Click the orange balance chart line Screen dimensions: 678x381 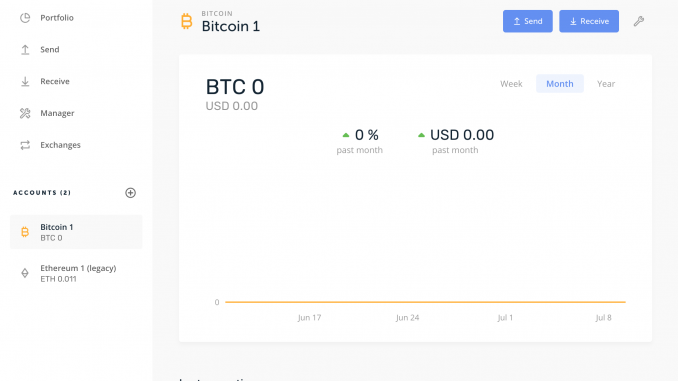click(x=425, y=302)
